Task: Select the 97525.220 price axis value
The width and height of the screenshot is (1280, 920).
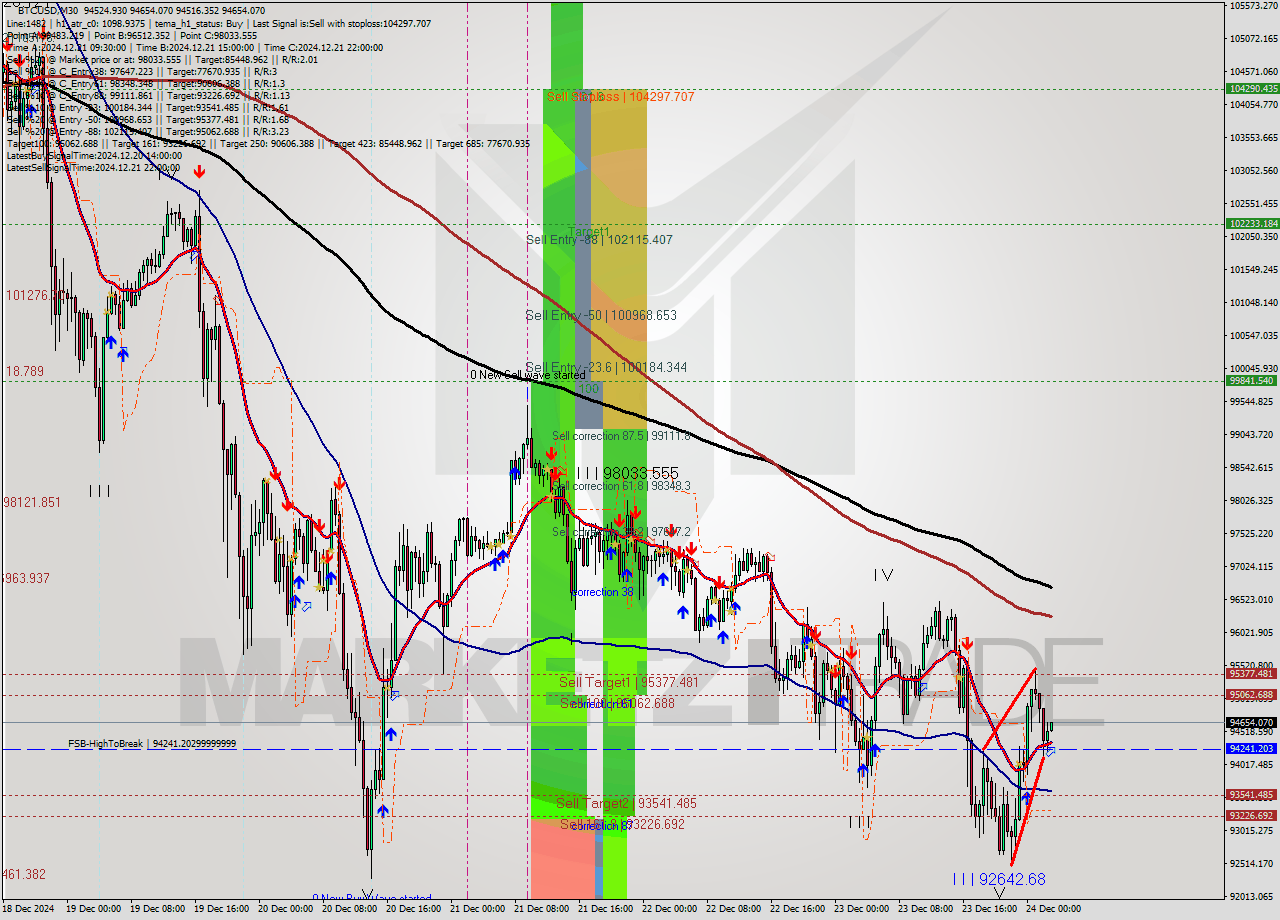Action: (x=1252, y=533)
